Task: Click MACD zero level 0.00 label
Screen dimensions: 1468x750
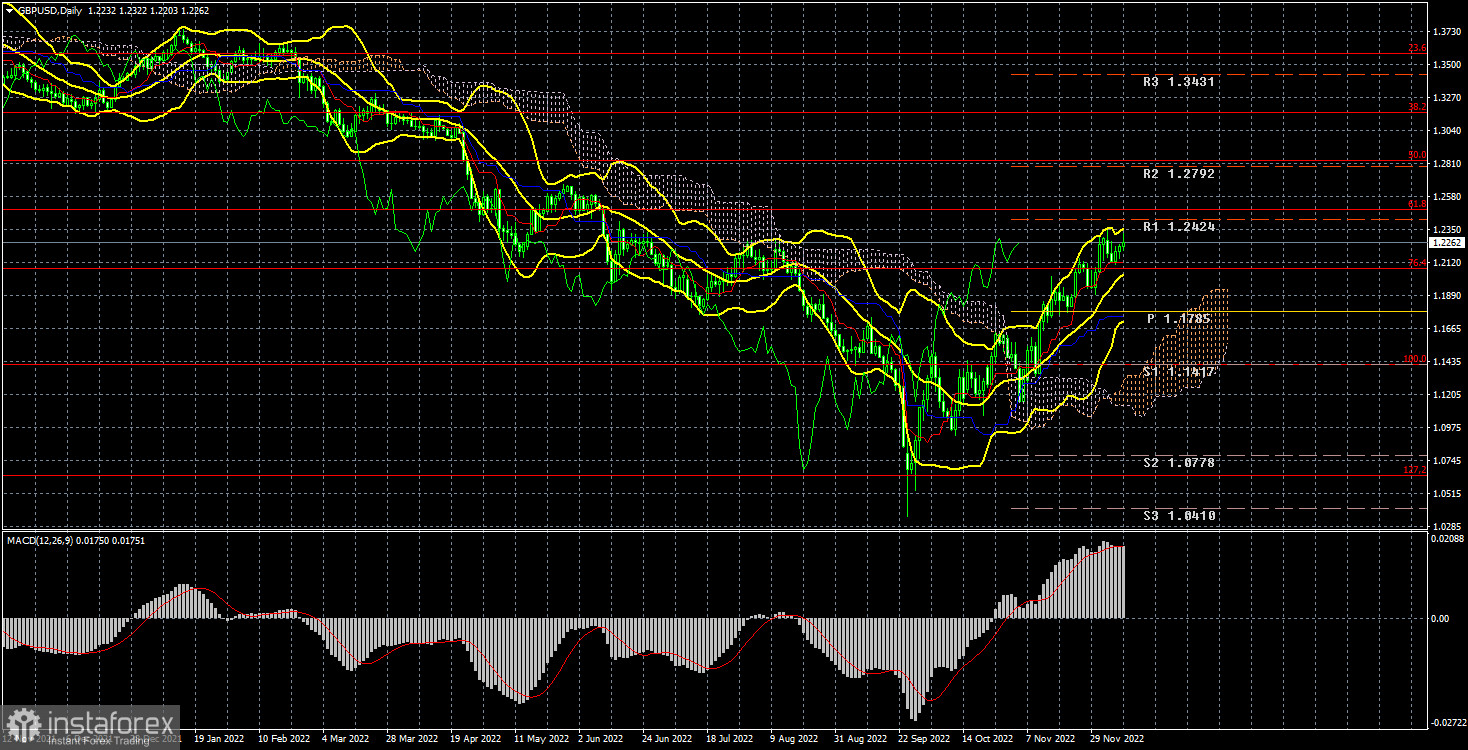Action: [x=1440, y=618]
